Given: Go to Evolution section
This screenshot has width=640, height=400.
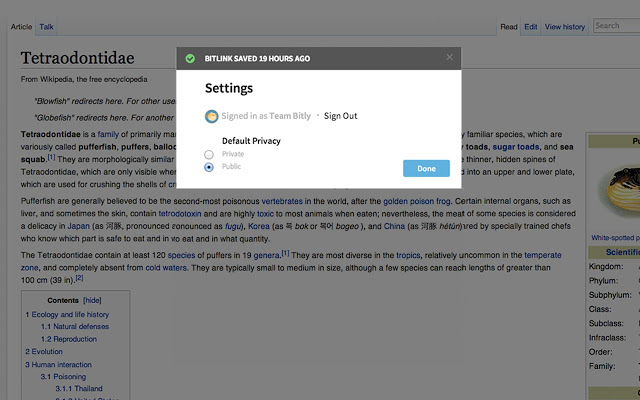Looking at the screenshot, I should pyautogui.click(x=44, y=351).
